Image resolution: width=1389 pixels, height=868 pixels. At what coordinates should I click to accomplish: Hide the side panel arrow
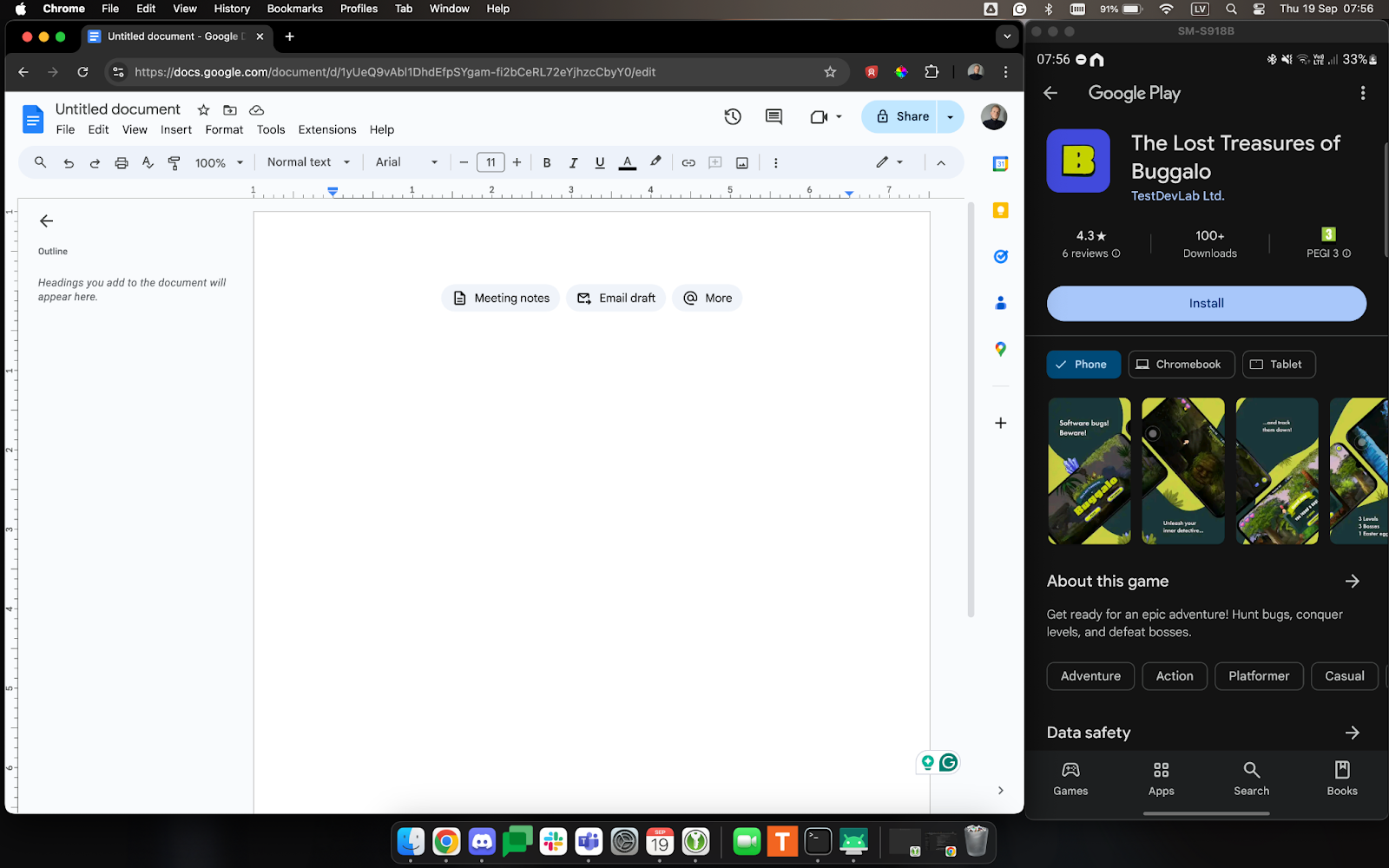1000,790
